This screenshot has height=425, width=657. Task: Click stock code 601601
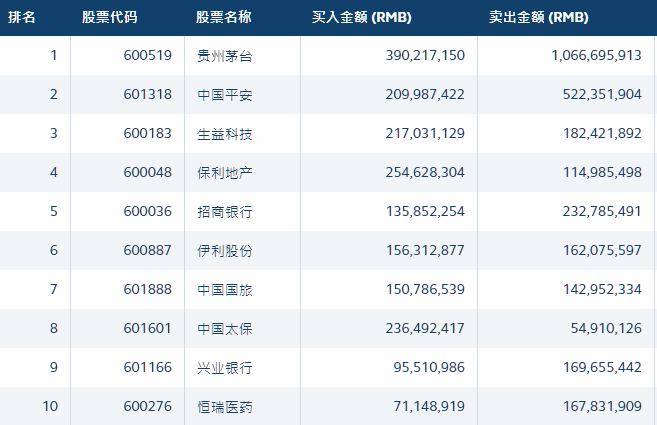click(x=148, y=329)
